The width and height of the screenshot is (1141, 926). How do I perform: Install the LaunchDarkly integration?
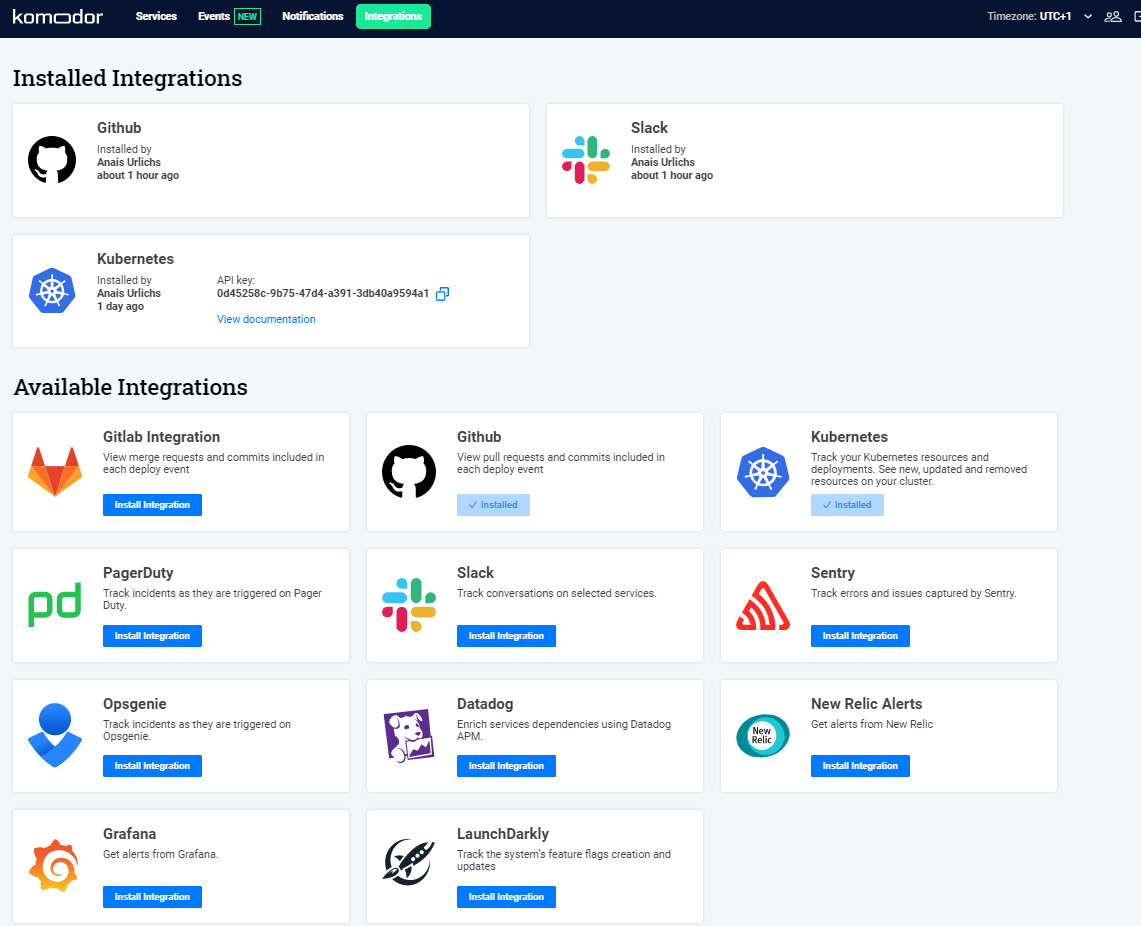click(x=506, y=897)
